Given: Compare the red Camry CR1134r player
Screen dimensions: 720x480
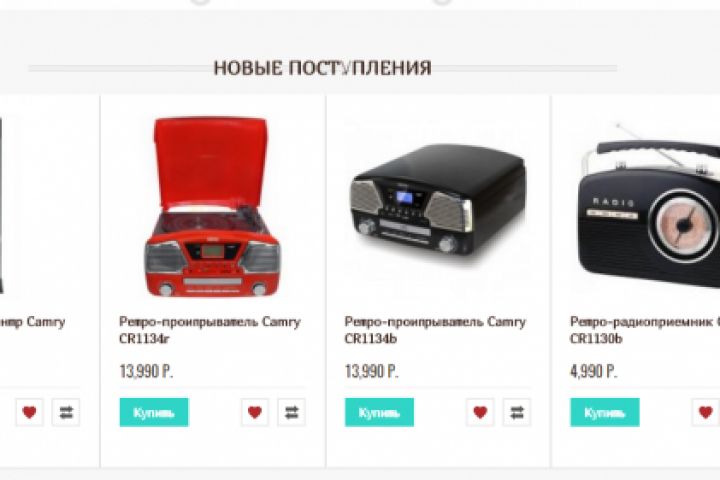Looking at the screenshot, I should coord(292,412).
